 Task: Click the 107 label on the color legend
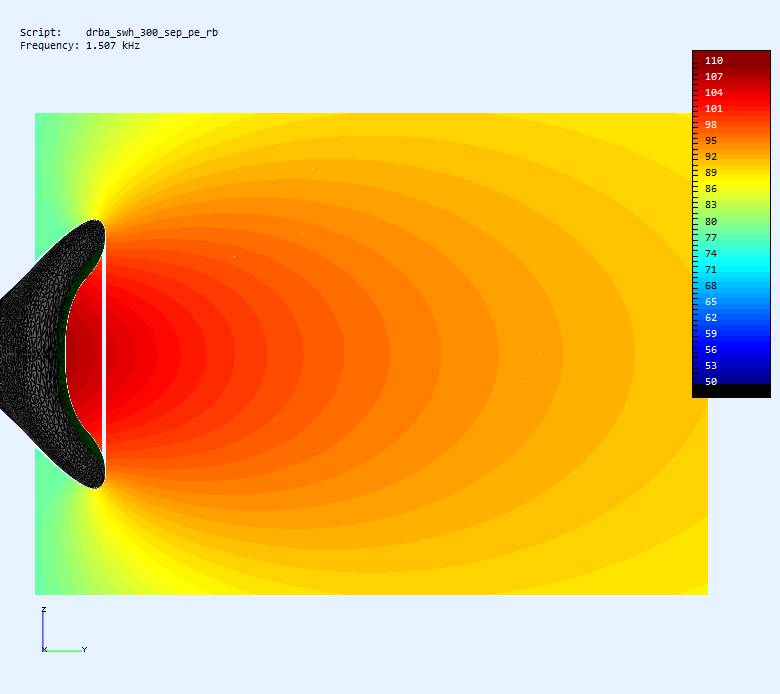click(x=714, y=77)
